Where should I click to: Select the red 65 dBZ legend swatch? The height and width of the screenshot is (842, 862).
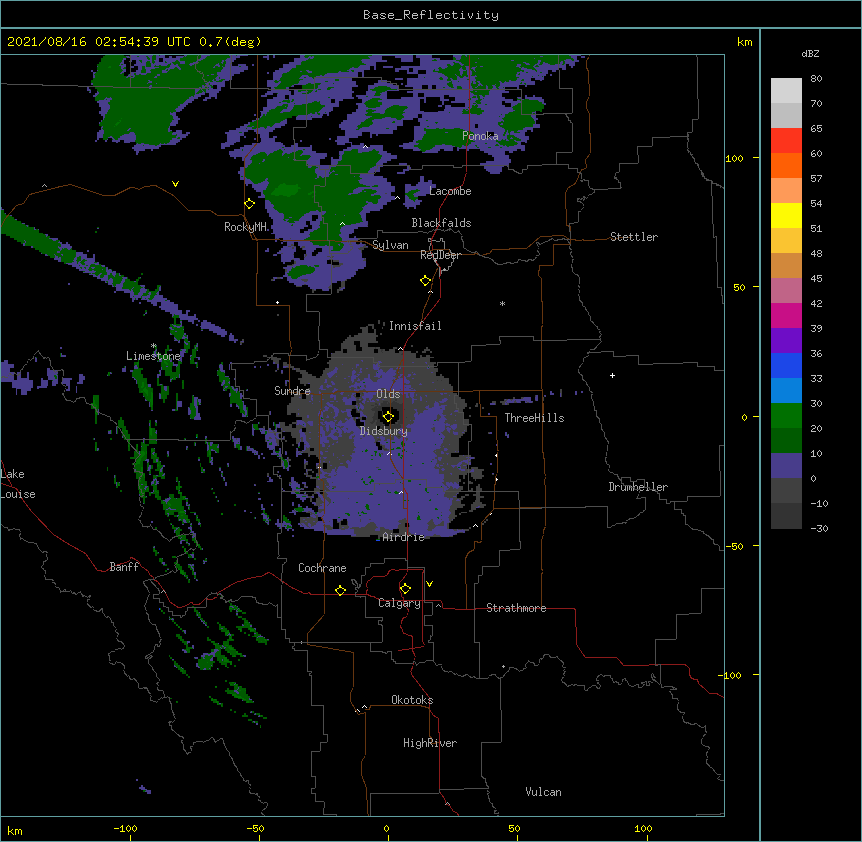[x=786, y=141]
